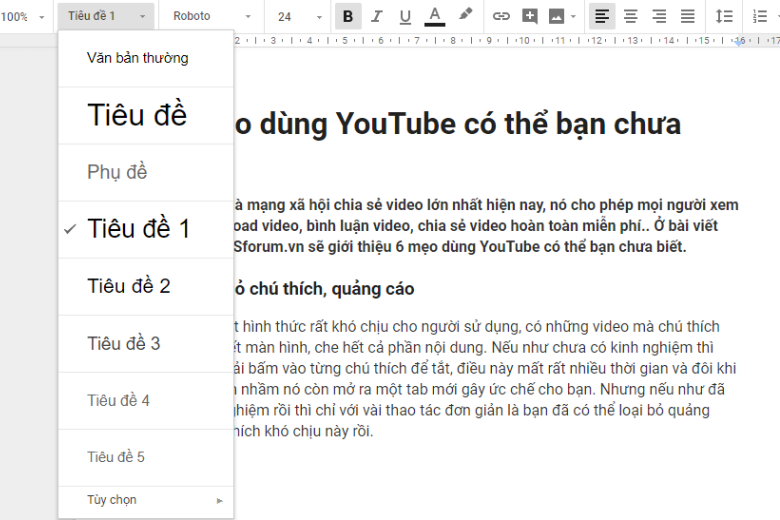Align text to the right
The width and height of the screenshot is (780, 520).
(x=659, y=16)
